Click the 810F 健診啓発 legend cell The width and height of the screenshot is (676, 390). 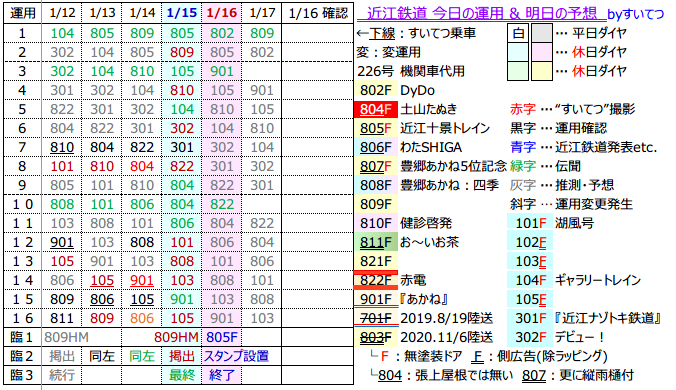click(376, 223)
